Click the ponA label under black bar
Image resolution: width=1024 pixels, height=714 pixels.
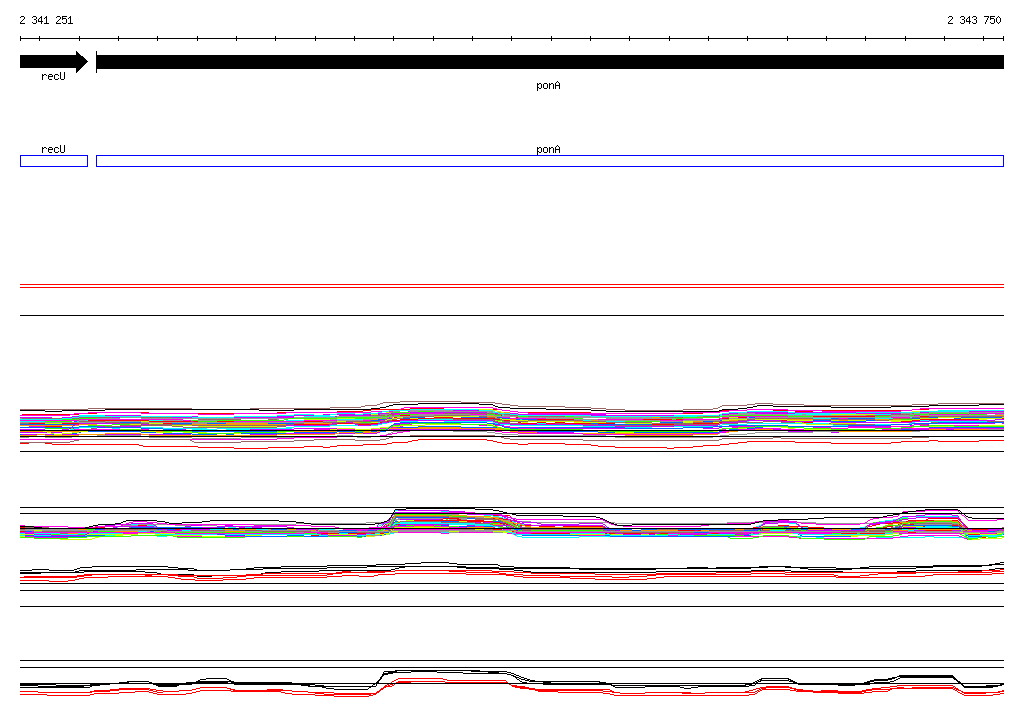pos(548,86)
